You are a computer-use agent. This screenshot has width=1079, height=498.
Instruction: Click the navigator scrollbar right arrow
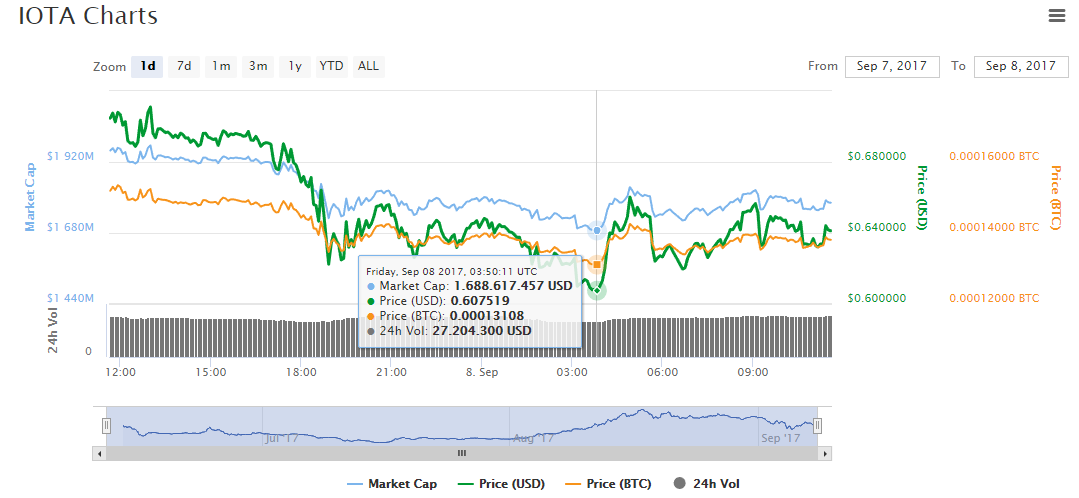click(825, 453)
